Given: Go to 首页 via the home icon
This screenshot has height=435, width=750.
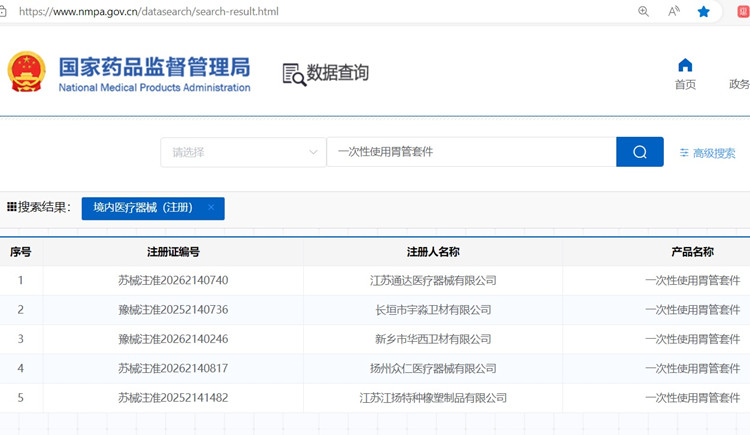Looking at the screenshot, I should (685, 65).
